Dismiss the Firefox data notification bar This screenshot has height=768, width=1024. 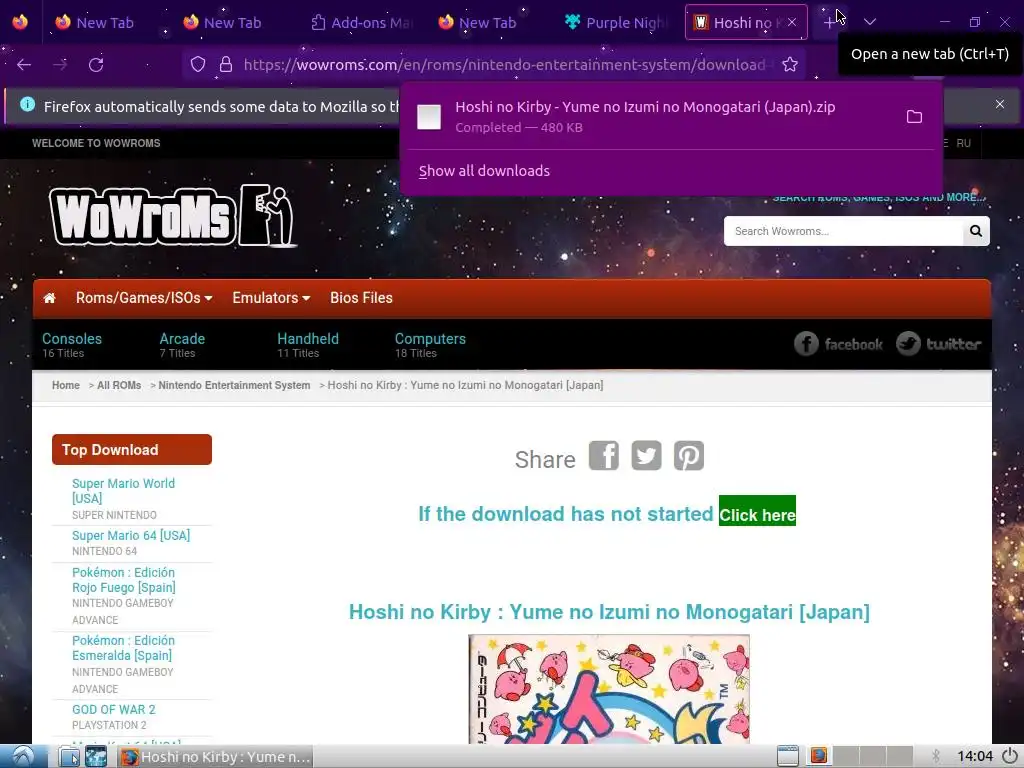[1000, 104]
